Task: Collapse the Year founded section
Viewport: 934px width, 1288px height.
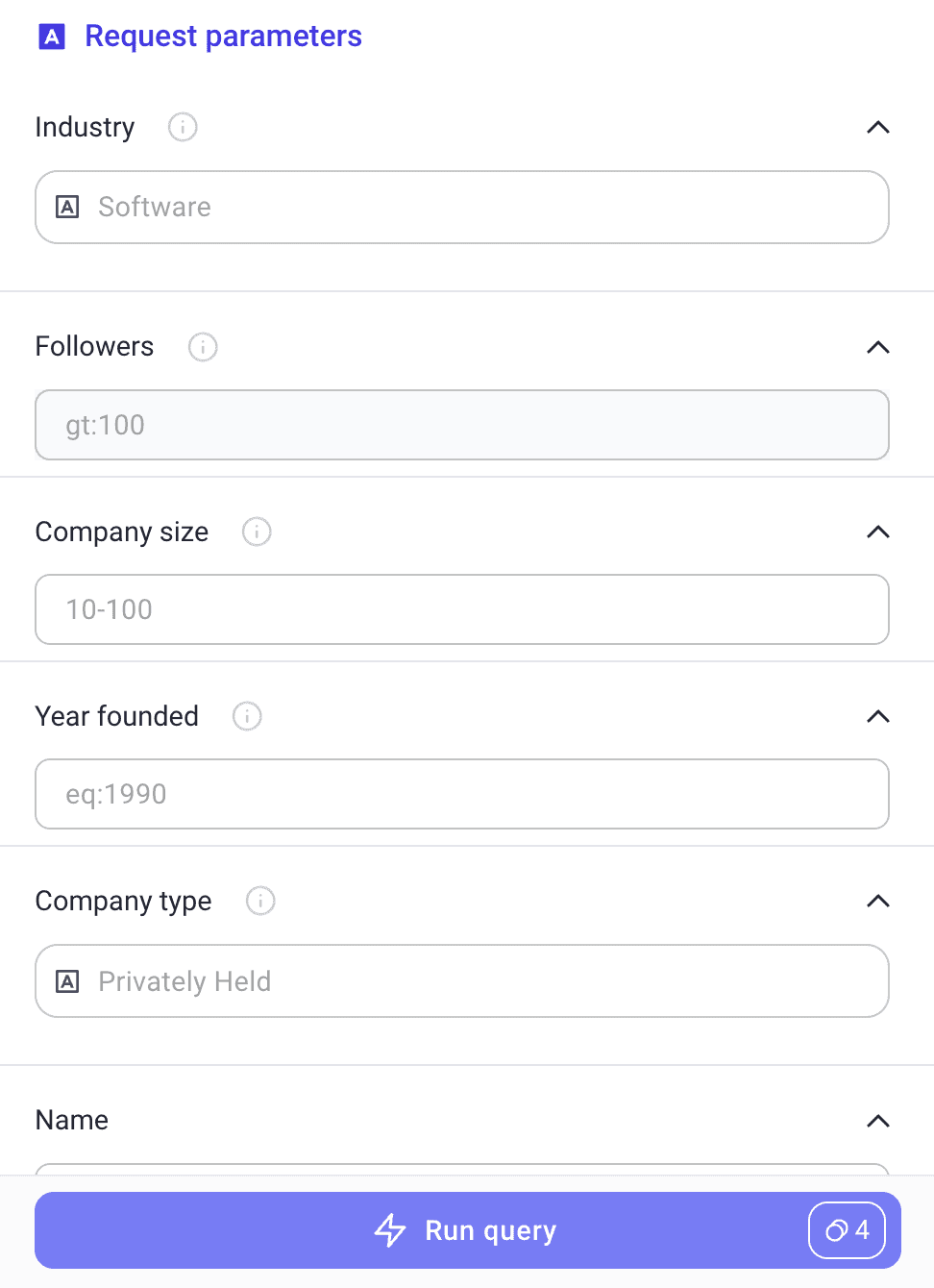Action: click(877, 716)
